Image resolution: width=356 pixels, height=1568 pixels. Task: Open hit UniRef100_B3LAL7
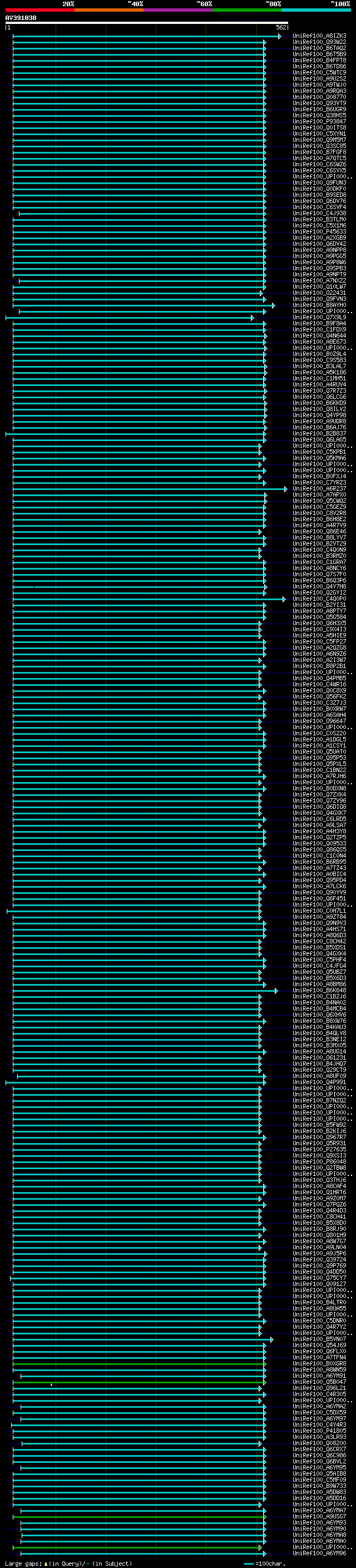319,367
